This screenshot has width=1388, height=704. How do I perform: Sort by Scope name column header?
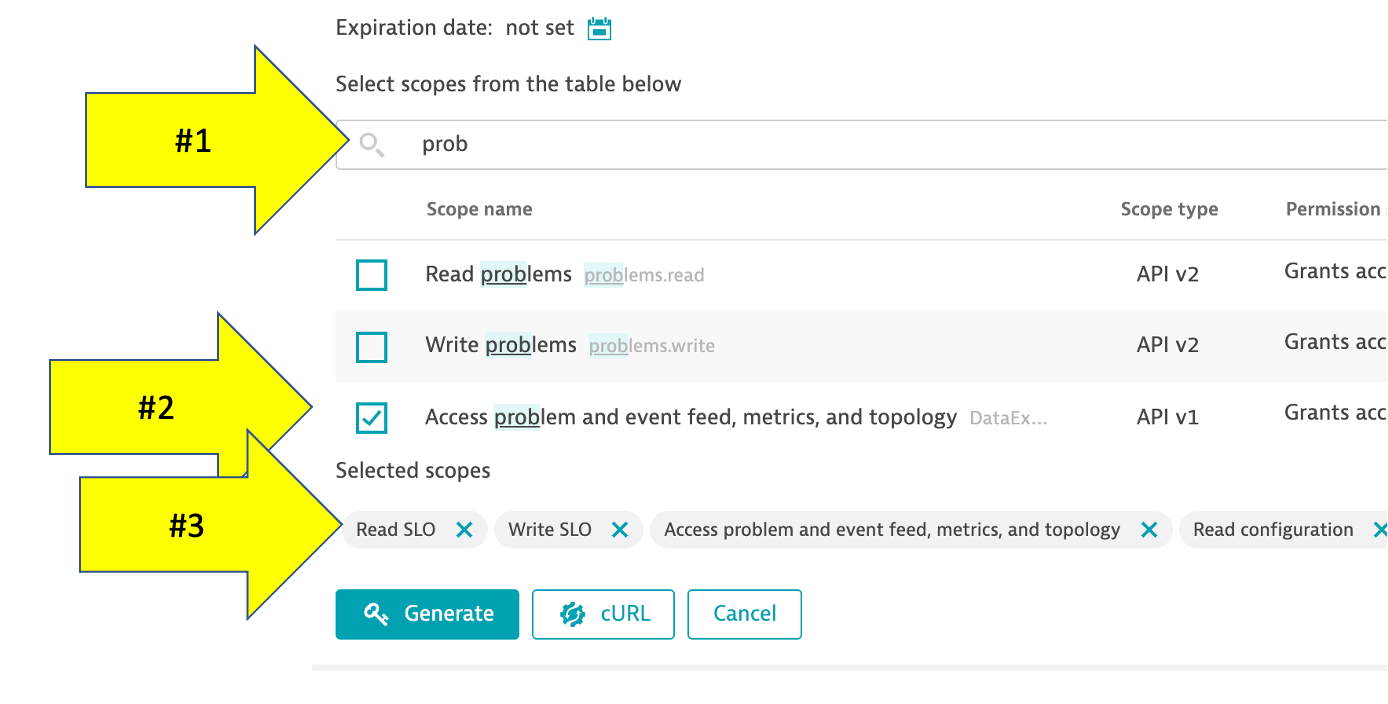point(479,209)
